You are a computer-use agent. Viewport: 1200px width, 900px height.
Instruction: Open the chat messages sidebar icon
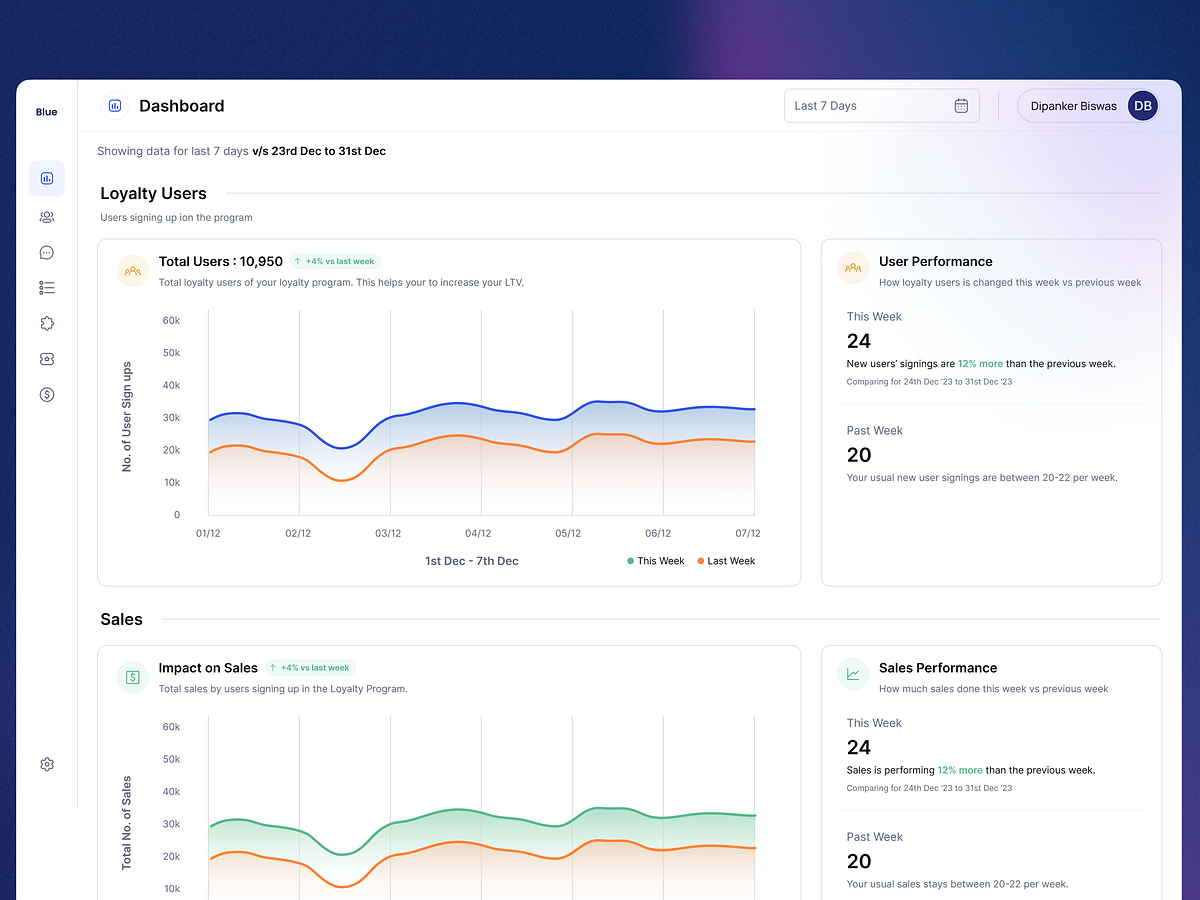tap(46, 252)
